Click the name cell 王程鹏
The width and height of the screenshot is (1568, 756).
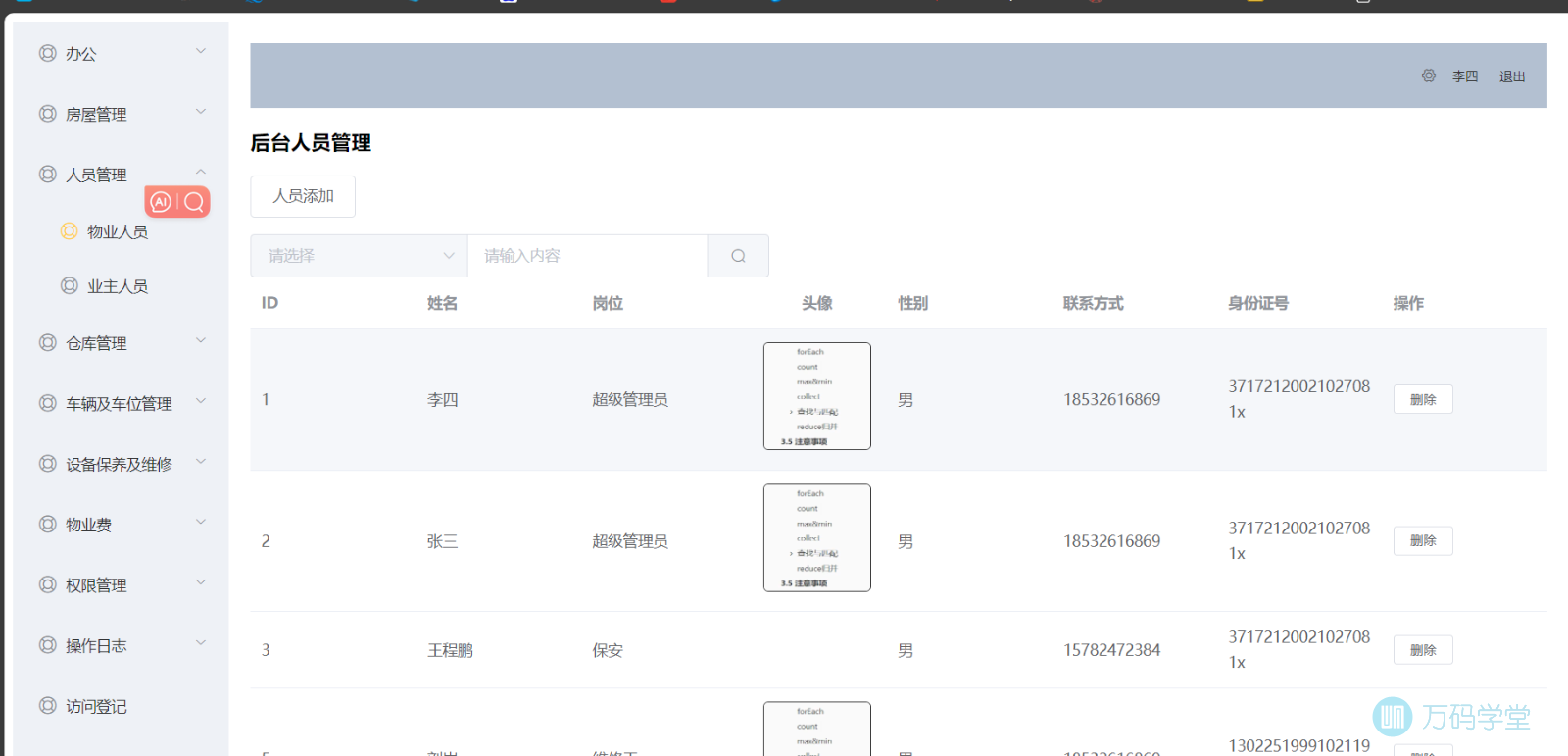point(450,650)
